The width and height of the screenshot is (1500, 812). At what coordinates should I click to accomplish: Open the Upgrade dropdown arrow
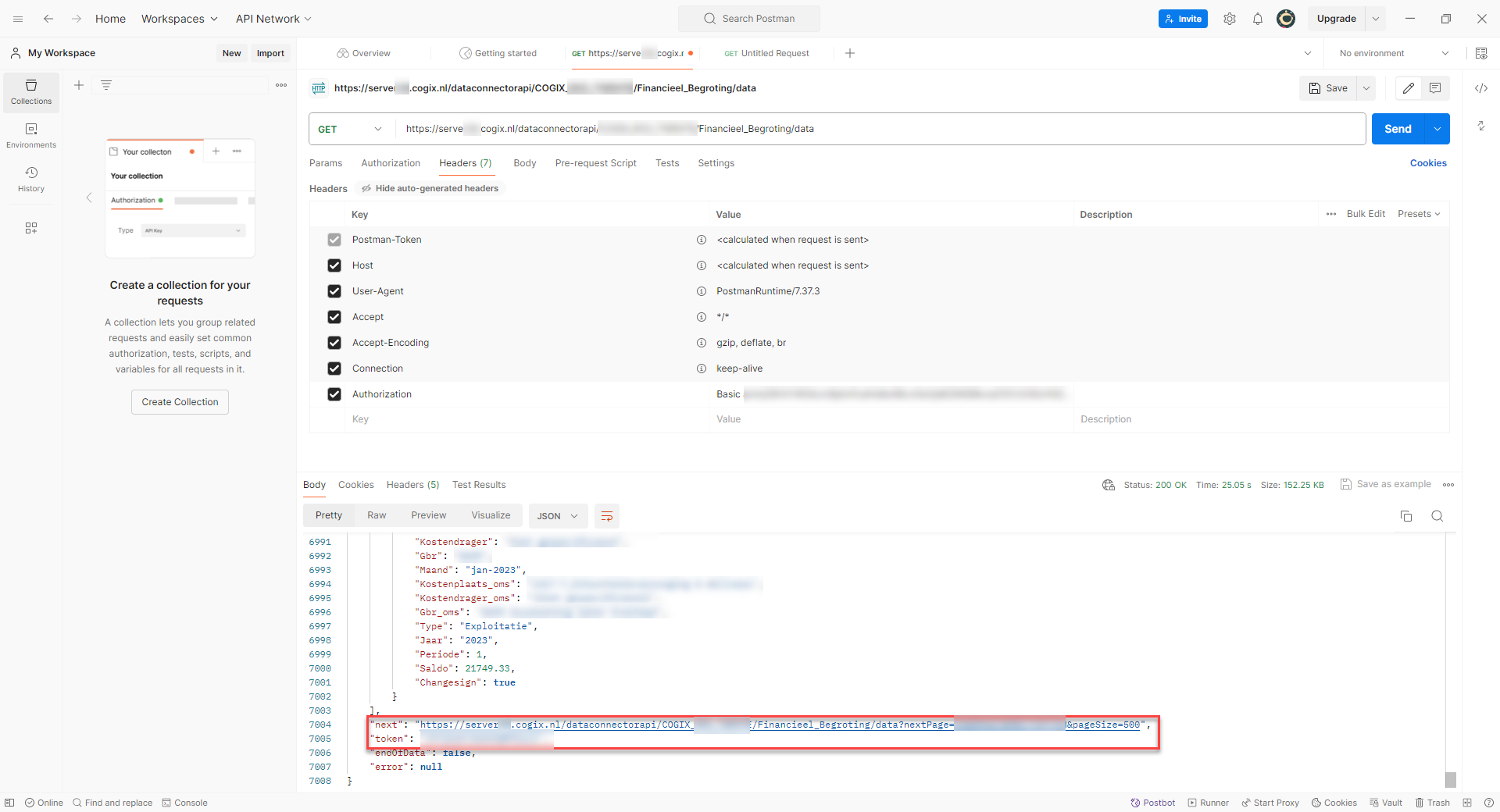tap(1376, 19)
